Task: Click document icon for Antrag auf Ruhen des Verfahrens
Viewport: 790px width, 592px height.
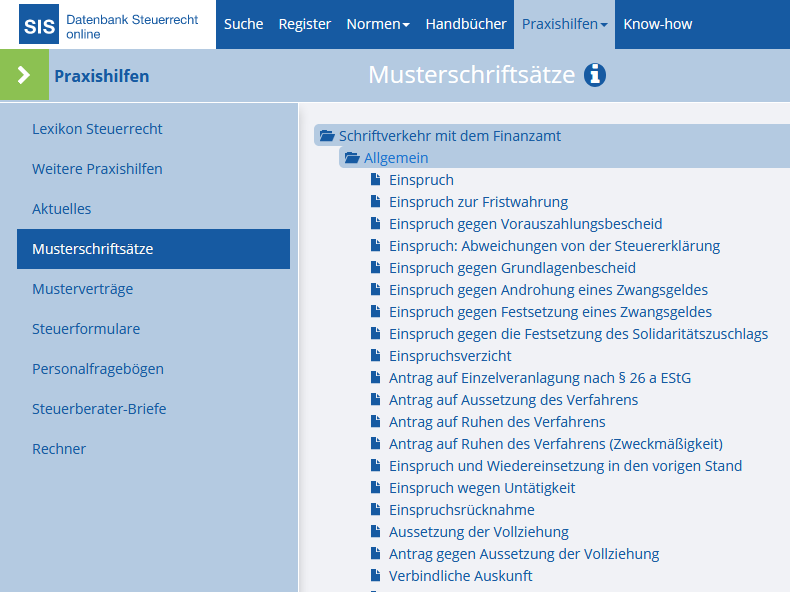Action: click(x=375, y=421)
